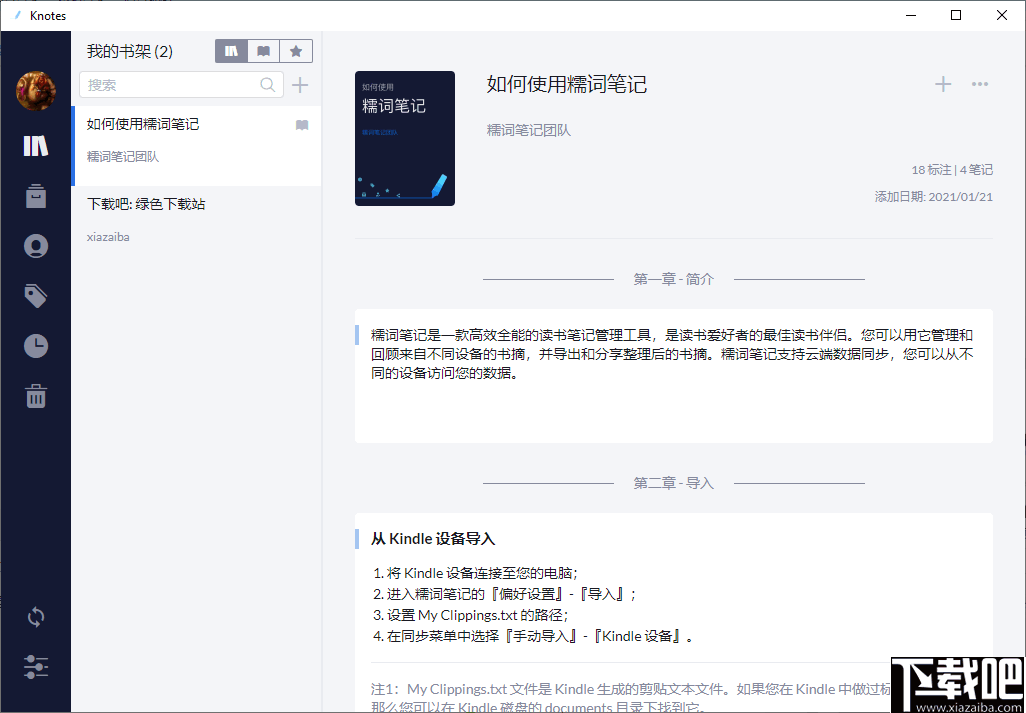Open the more options menu for this book
The width and height of the screenshot is (1026, 713).
979,84
